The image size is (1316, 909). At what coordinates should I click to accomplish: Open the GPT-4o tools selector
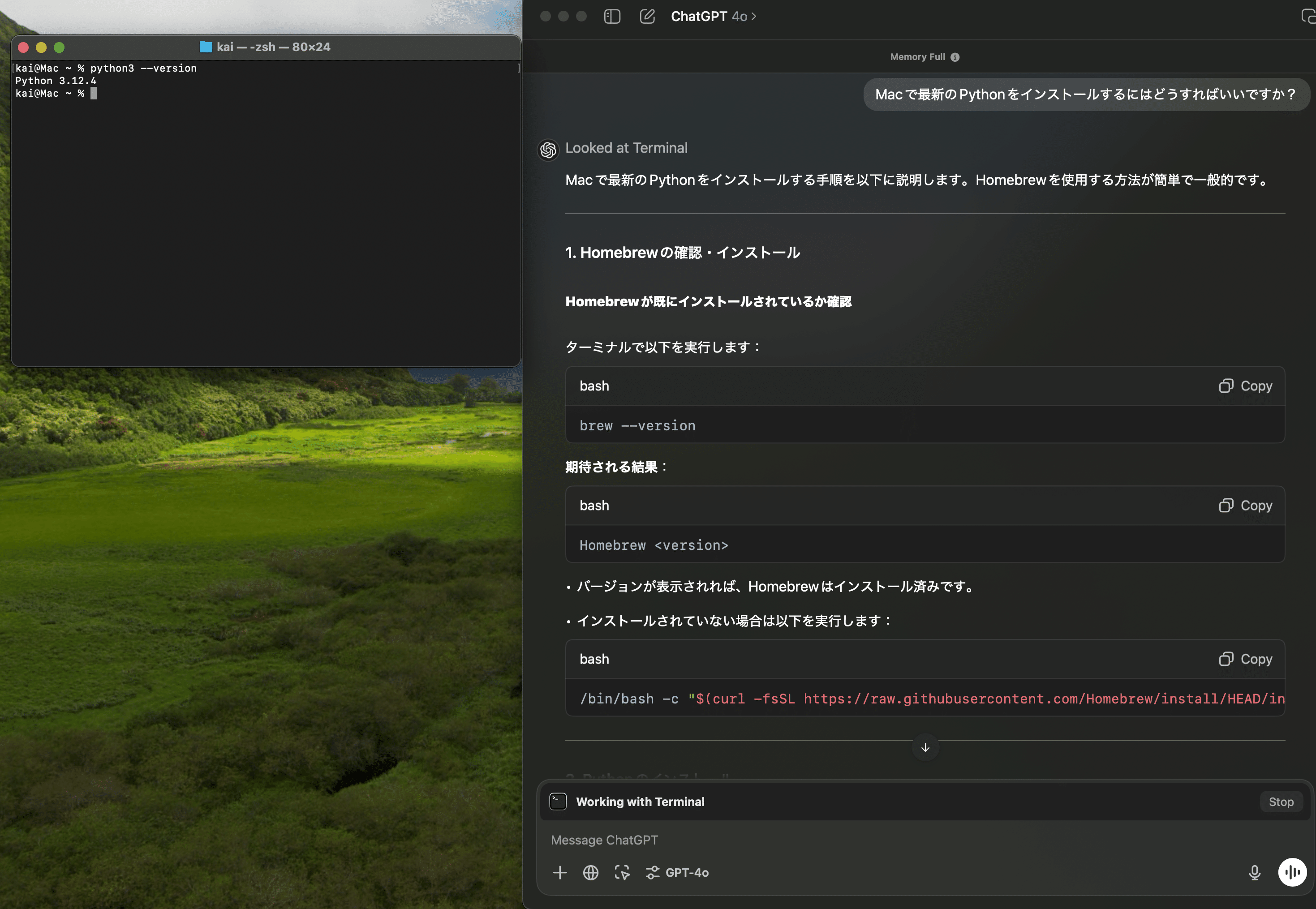tap(677, 873)
